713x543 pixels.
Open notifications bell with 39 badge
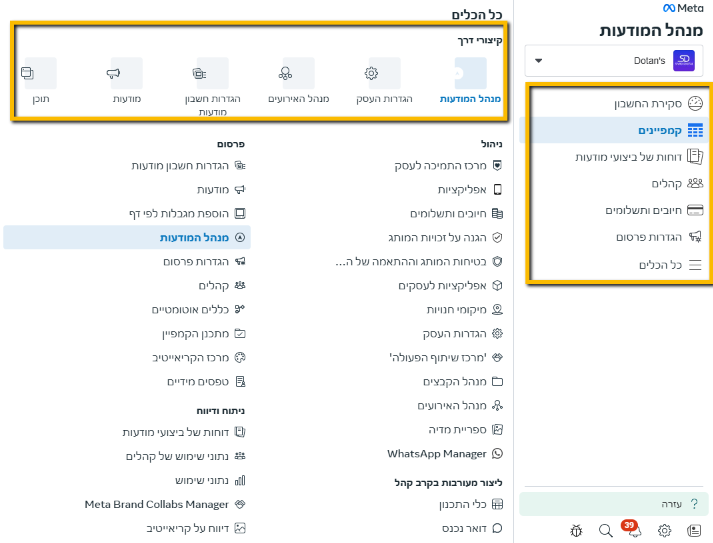coord(632,529)
